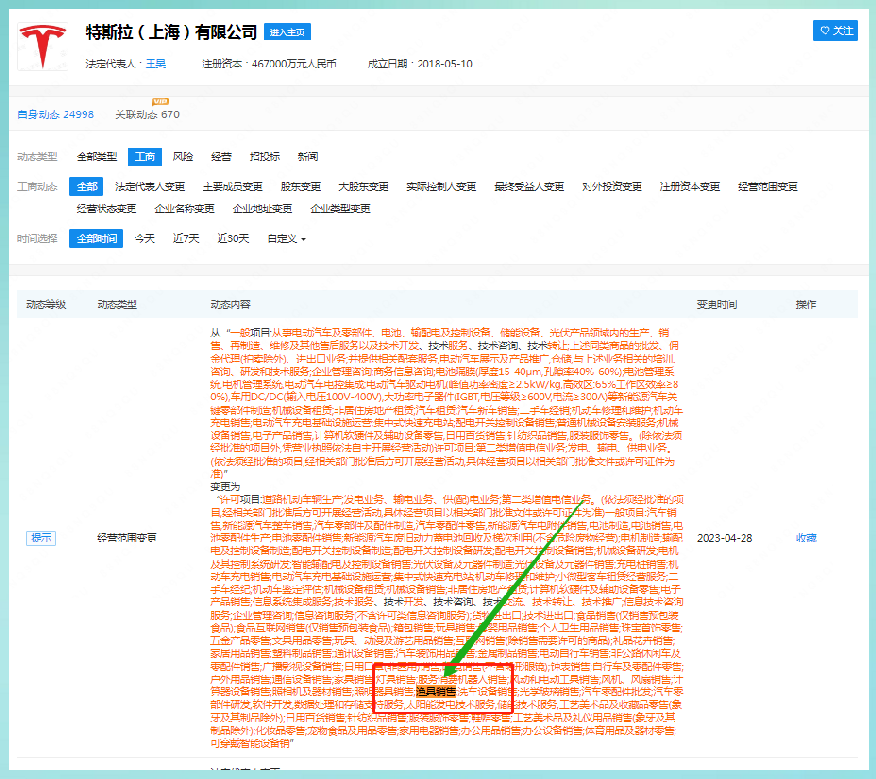Open legal representative 王昊 link
The width and height of the screenshot is (876, 779).
pyautogui.click(x=156, y=64)
